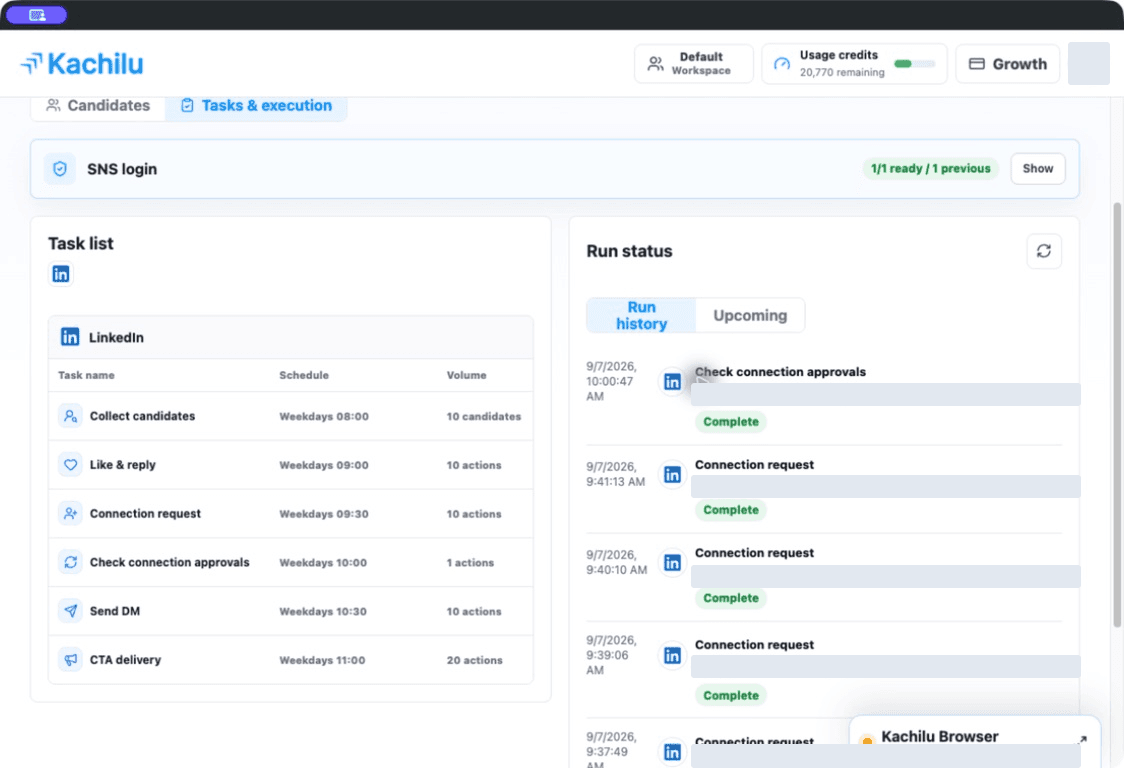Switch to the Tasks & execution tab
The height and width of the screenshot is (768, 1124).
[x=257, y=105]
